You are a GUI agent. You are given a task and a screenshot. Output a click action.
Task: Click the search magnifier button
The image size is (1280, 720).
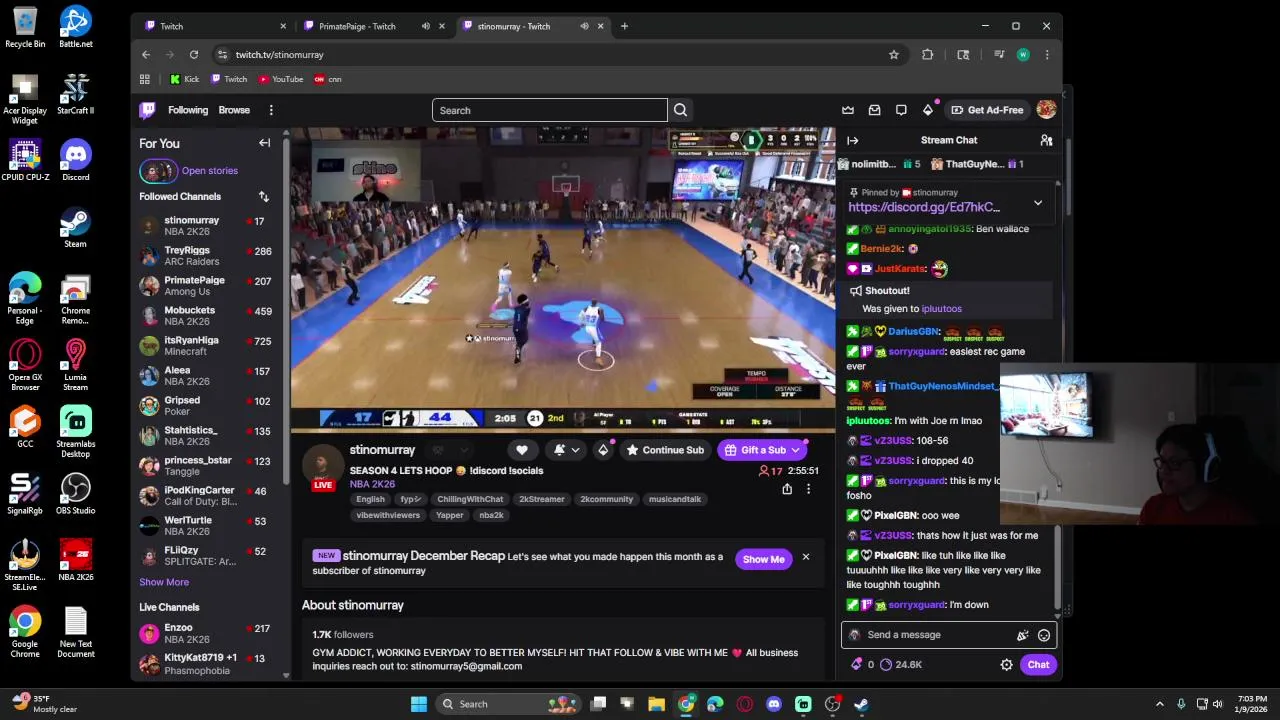[x=680, y=110]
